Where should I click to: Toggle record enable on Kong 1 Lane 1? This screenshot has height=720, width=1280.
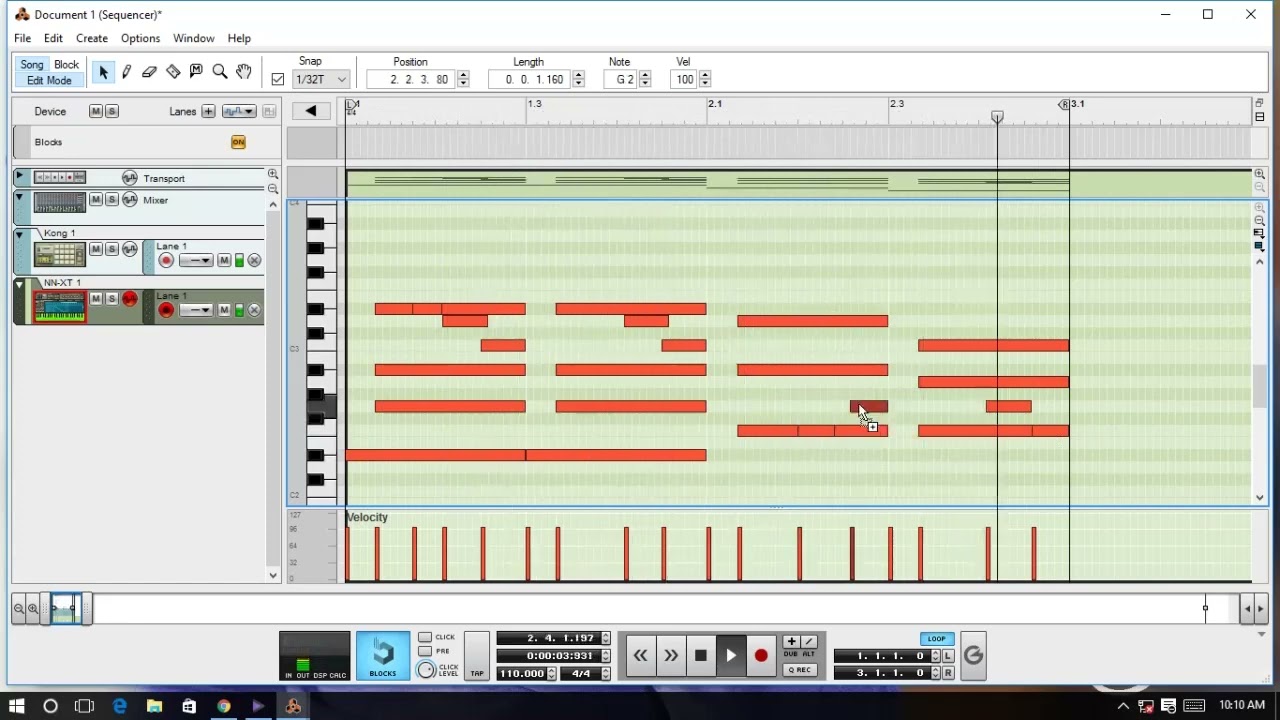(x=166, y=261)
